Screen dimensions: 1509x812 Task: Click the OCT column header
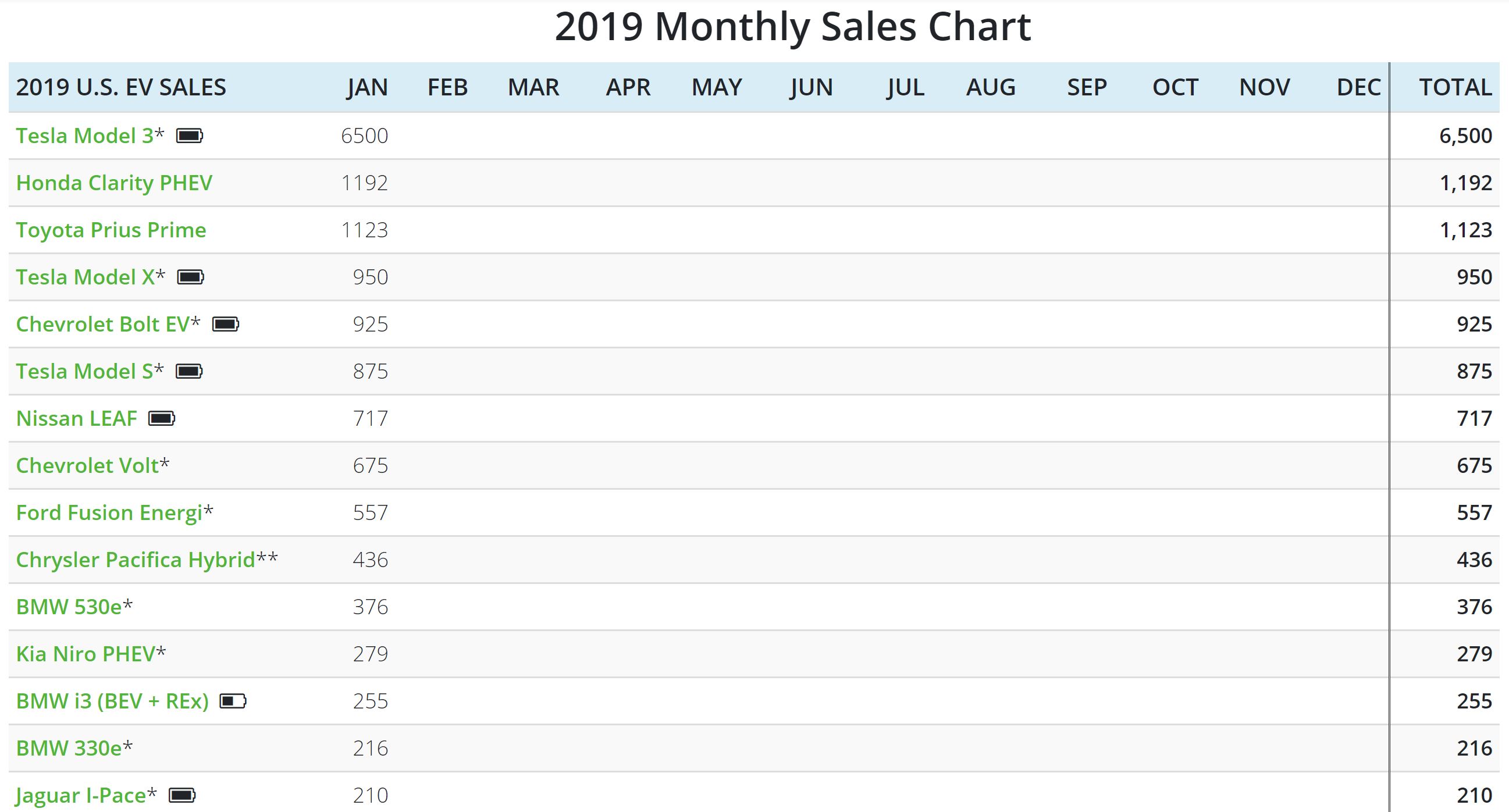(x=1175, y=87)
